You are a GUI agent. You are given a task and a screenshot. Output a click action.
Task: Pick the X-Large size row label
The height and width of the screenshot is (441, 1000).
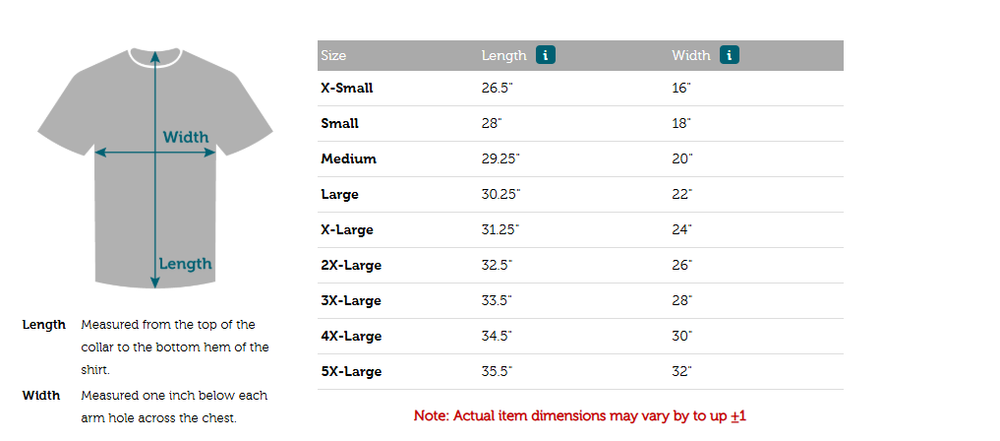[x=347, y=230]
